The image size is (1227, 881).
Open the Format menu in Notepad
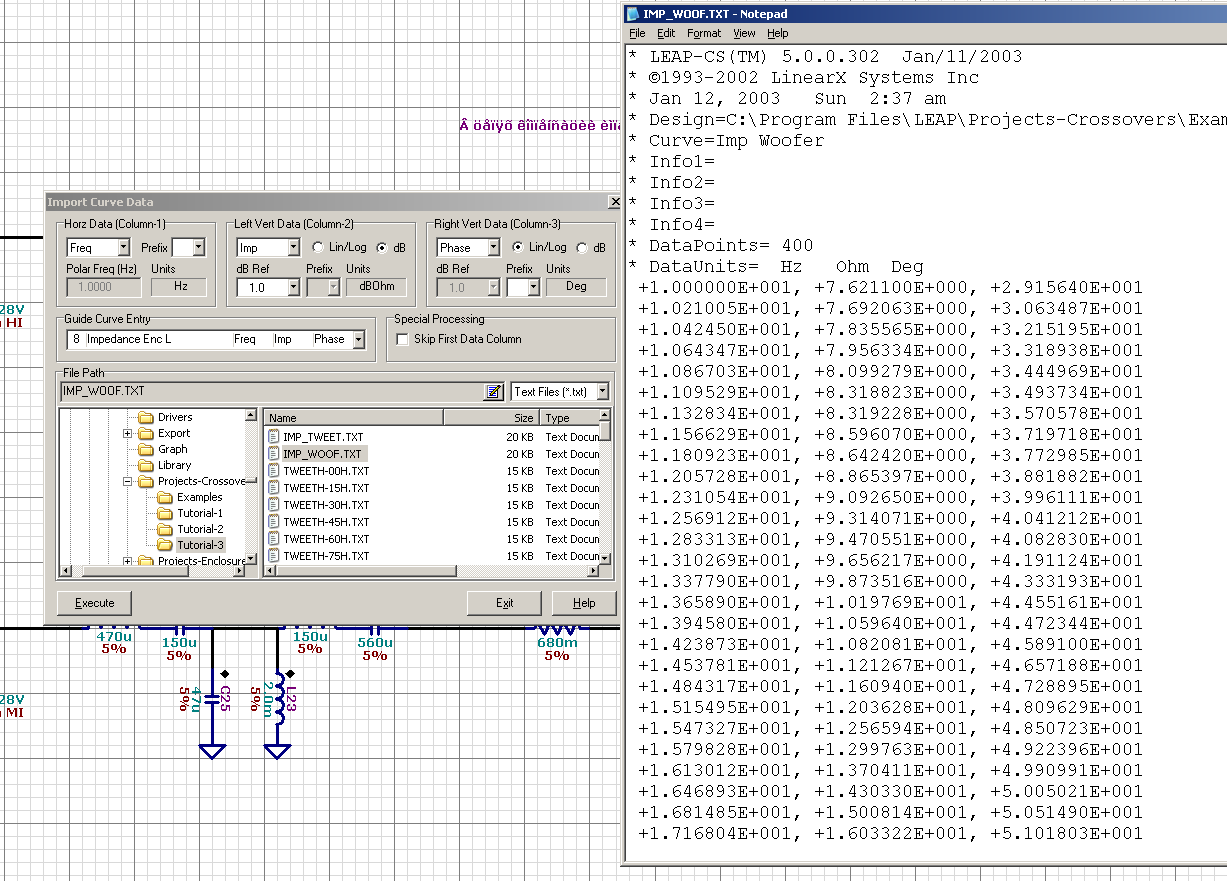coord(703,34)
